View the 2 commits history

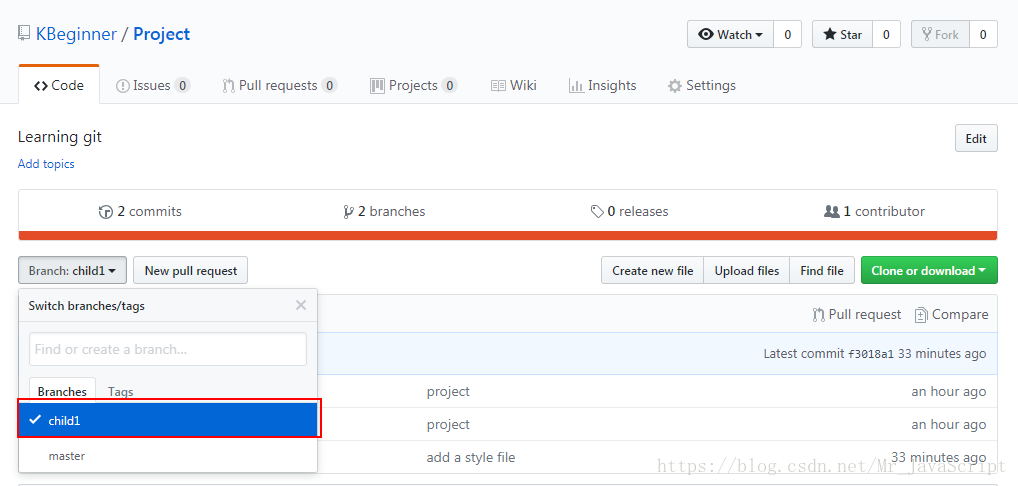click(140, 211)
